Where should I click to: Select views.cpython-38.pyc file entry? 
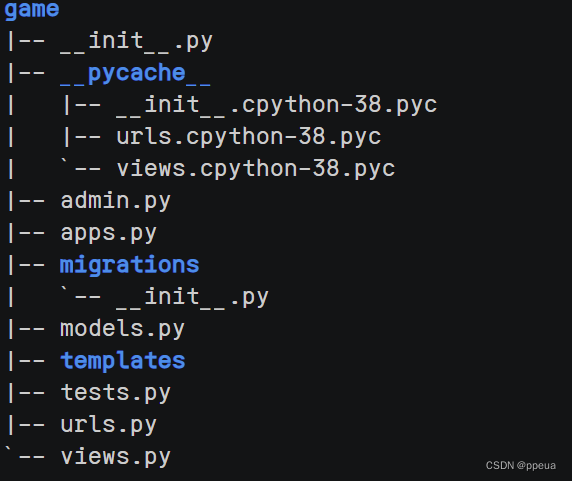(x=256, y=170)
